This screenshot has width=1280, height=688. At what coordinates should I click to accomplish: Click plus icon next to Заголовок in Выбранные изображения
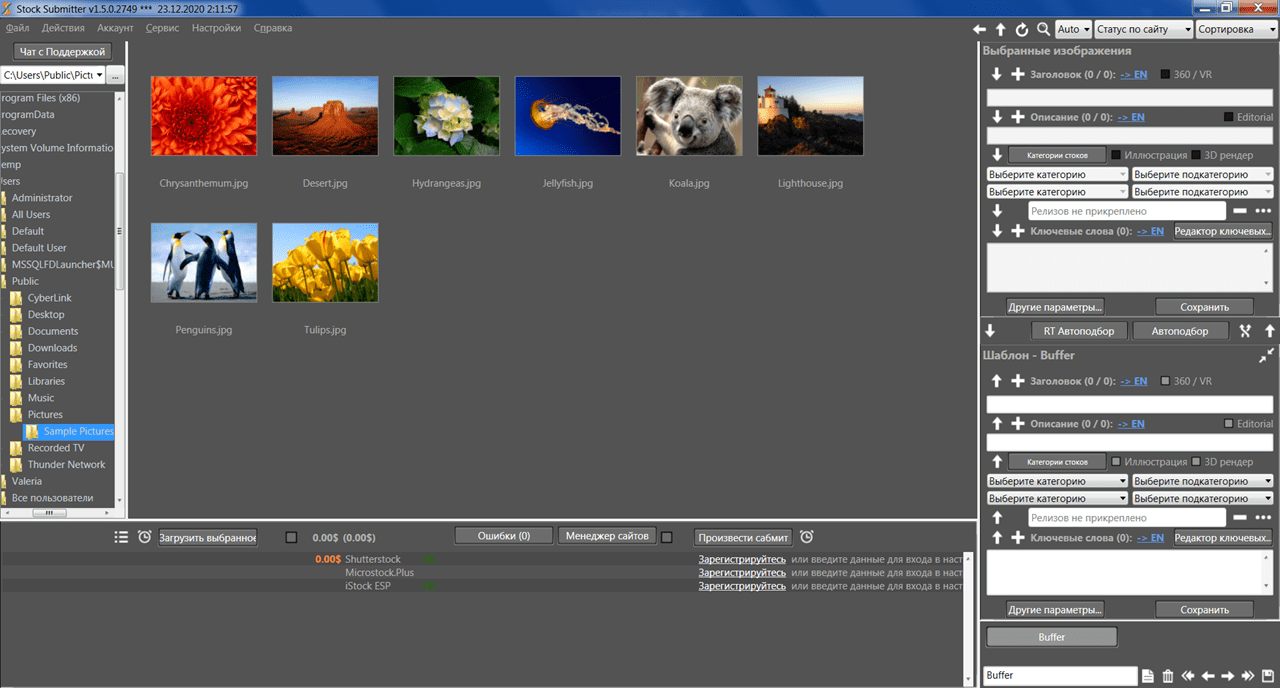coord(1018,74)
